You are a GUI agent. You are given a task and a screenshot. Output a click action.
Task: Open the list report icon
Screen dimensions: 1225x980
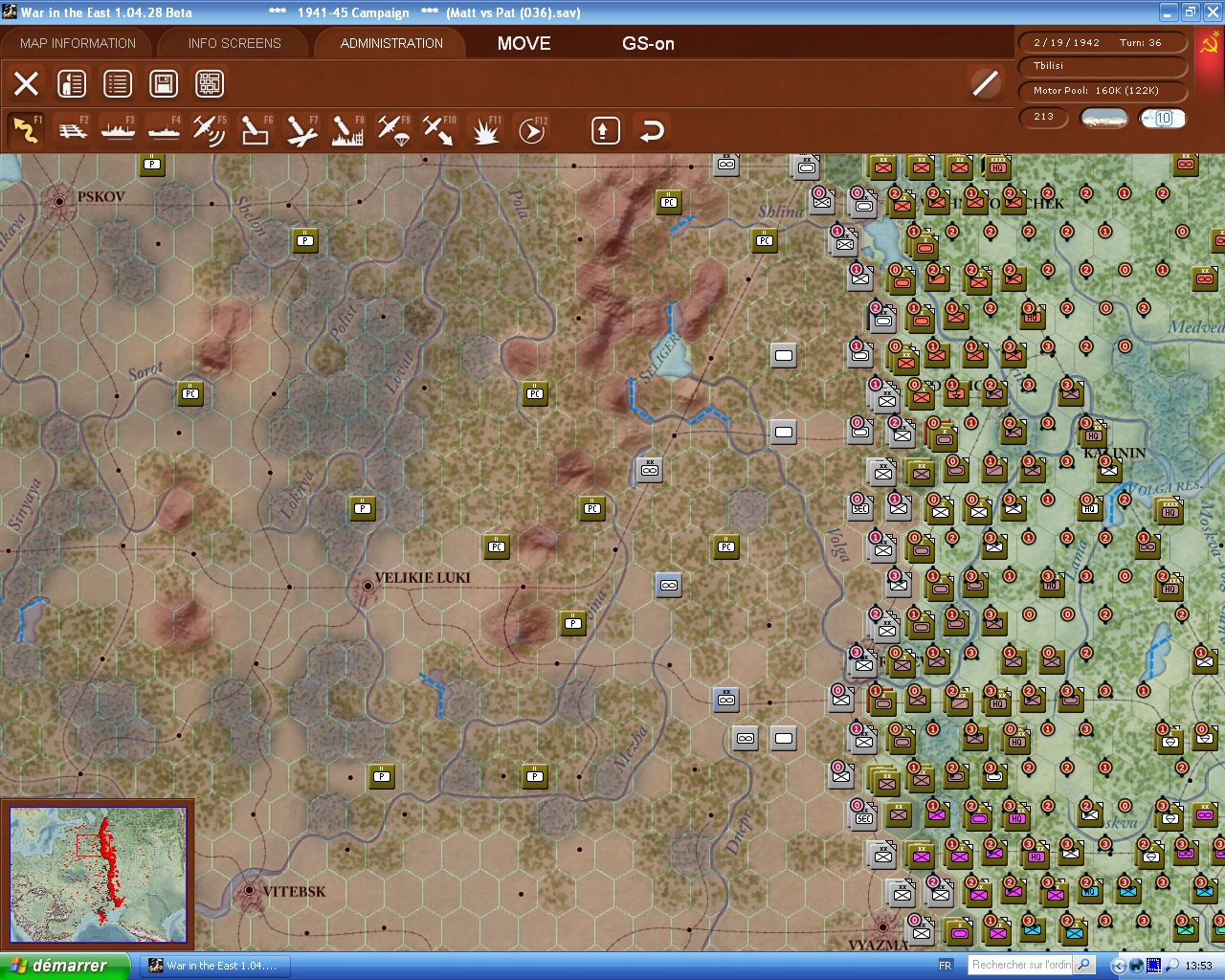pyautogui.click(x=118, y=83)
